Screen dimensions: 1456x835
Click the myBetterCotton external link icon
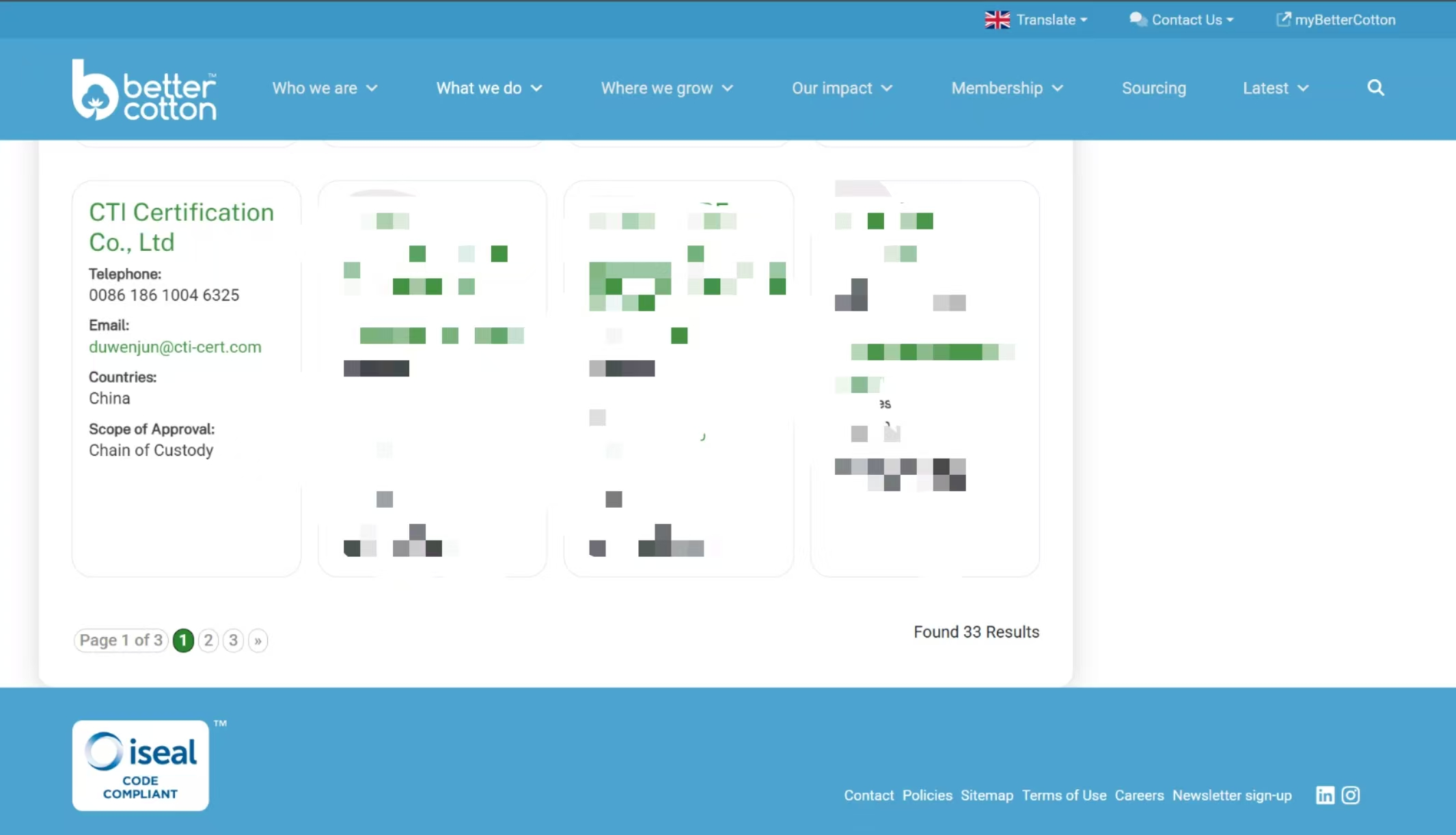(1283, 19)
